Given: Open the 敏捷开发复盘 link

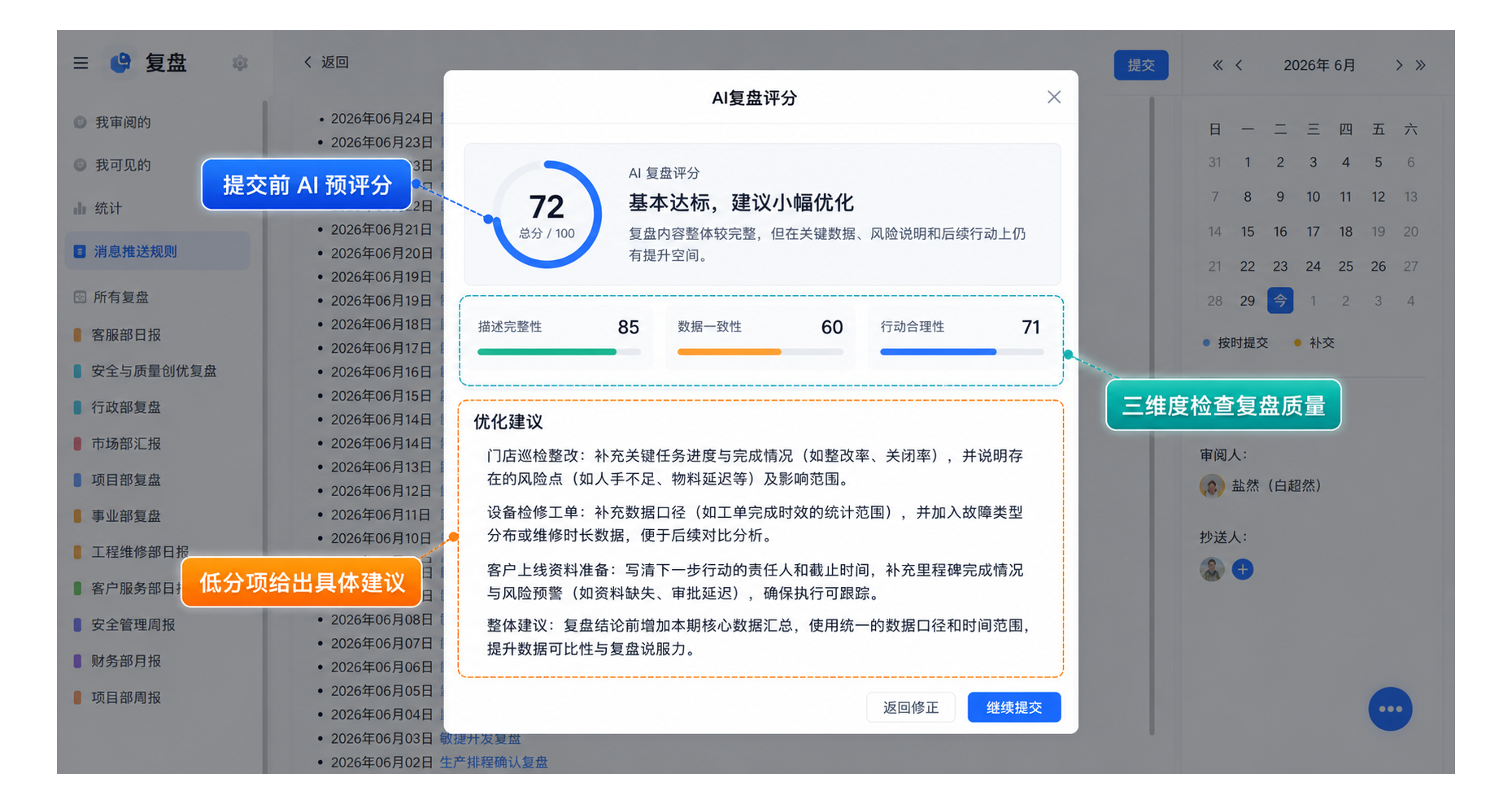Looking at the screenshot, I should 480,738.
